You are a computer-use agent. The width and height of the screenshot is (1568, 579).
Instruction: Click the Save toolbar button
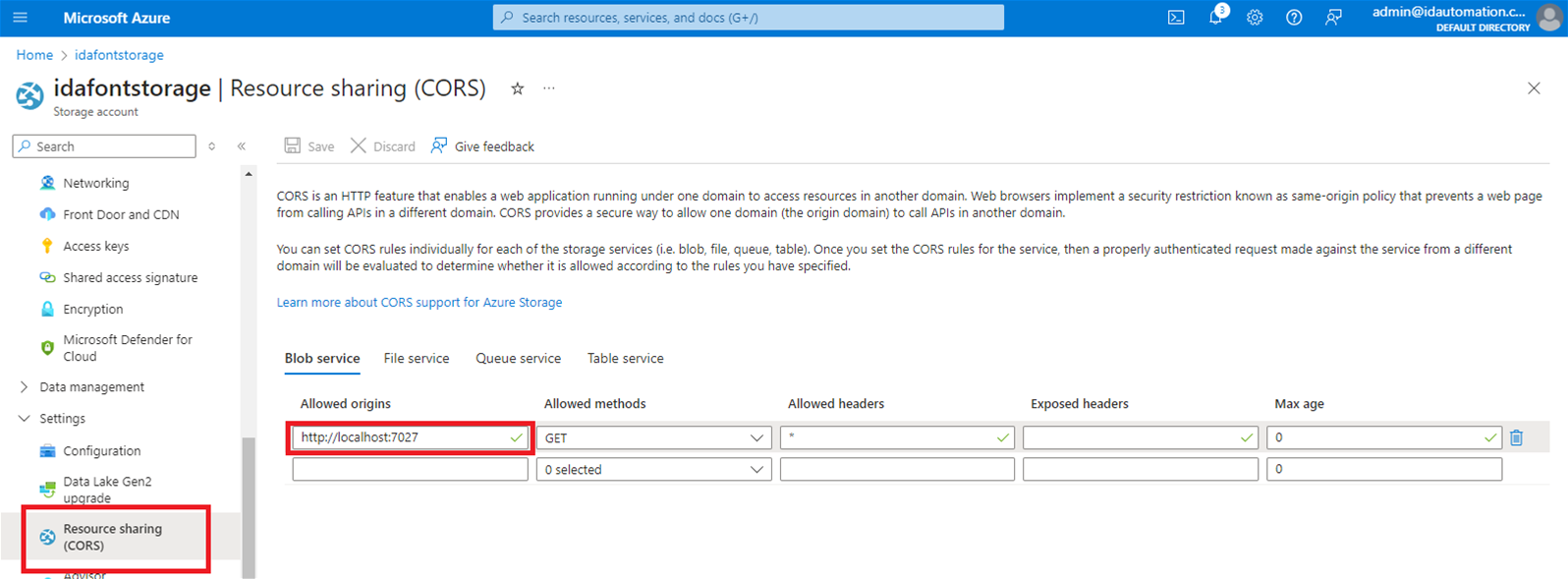point(309,146)
